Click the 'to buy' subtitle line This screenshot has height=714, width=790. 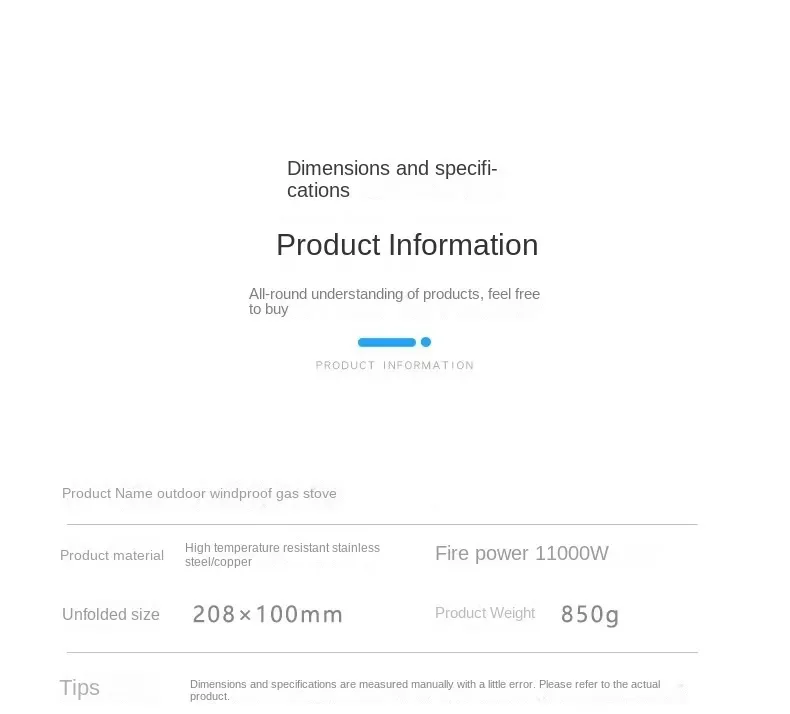(x=269, y=309)
